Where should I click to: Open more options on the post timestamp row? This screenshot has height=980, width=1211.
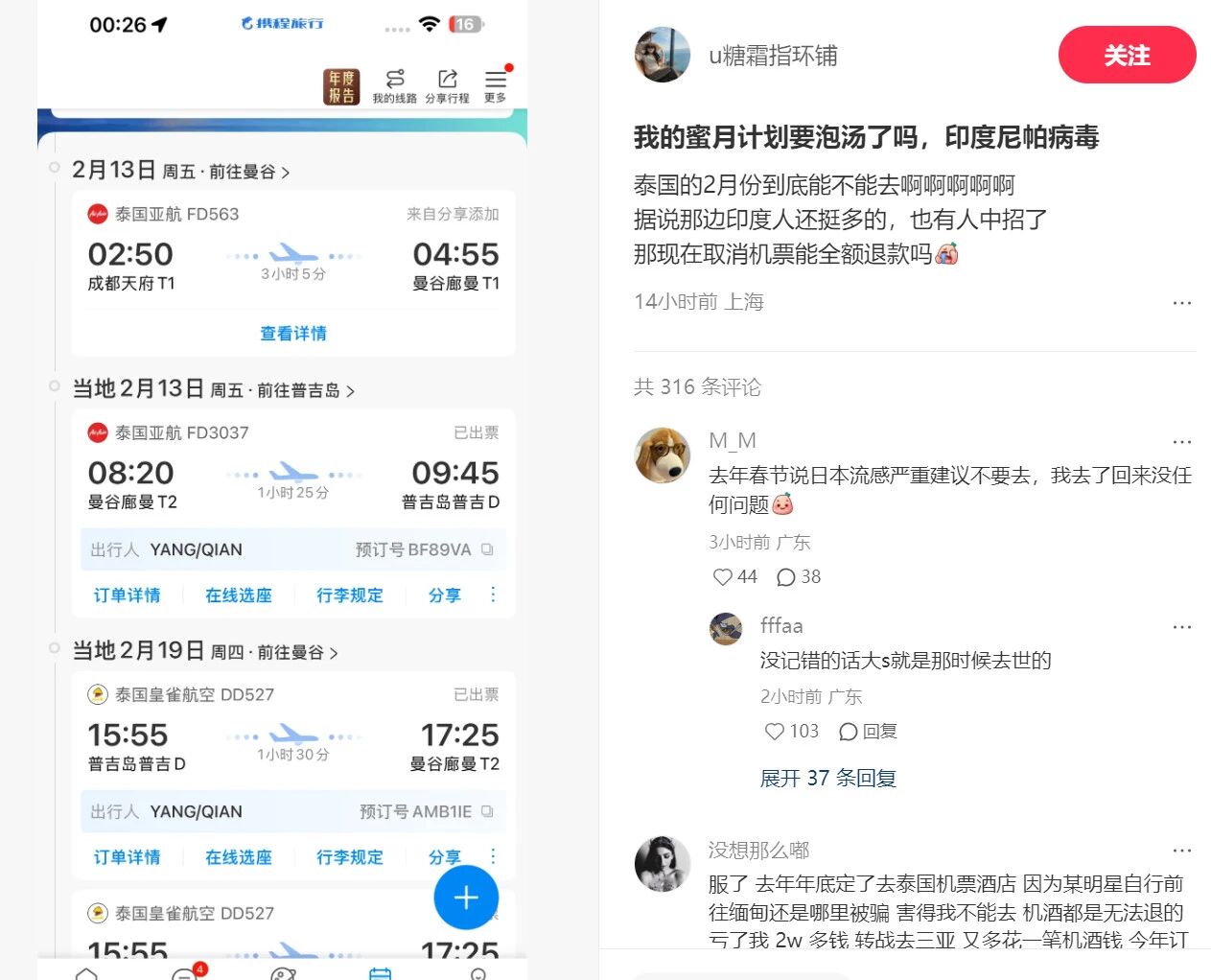point(1181,302)
